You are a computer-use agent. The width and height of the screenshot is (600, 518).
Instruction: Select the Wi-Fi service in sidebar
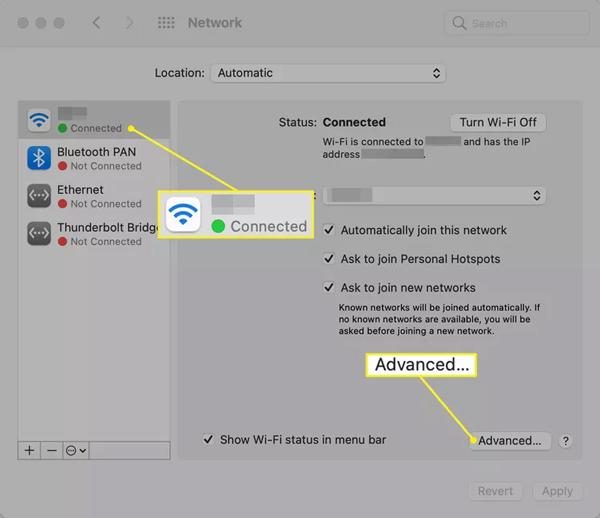coord(94,120)
